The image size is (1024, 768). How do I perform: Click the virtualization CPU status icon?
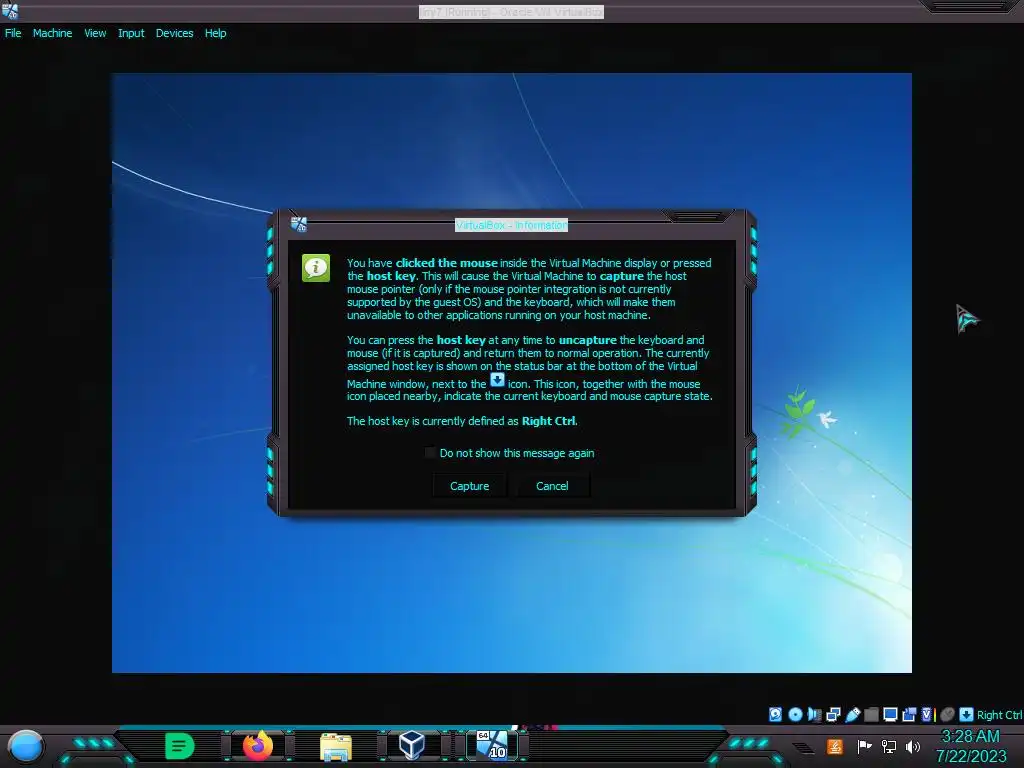coord(928,714)
